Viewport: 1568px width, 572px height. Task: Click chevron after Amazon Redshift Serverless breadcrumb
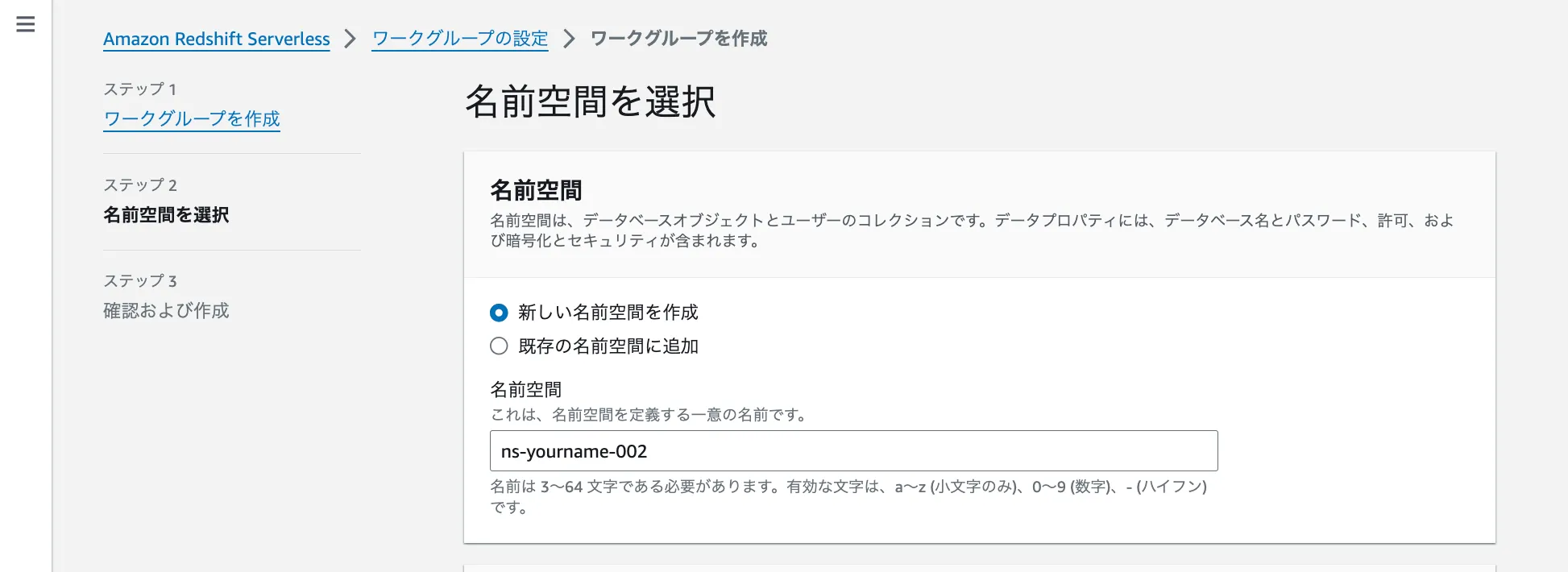pos(350,39)
